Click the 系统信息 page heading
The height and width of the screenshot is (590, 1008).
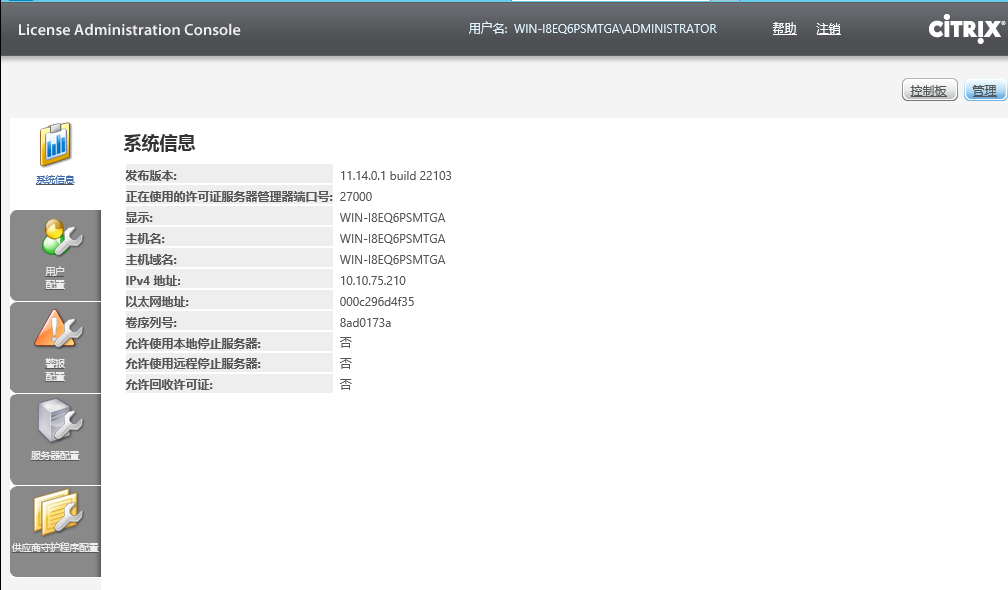click(159, 143)
